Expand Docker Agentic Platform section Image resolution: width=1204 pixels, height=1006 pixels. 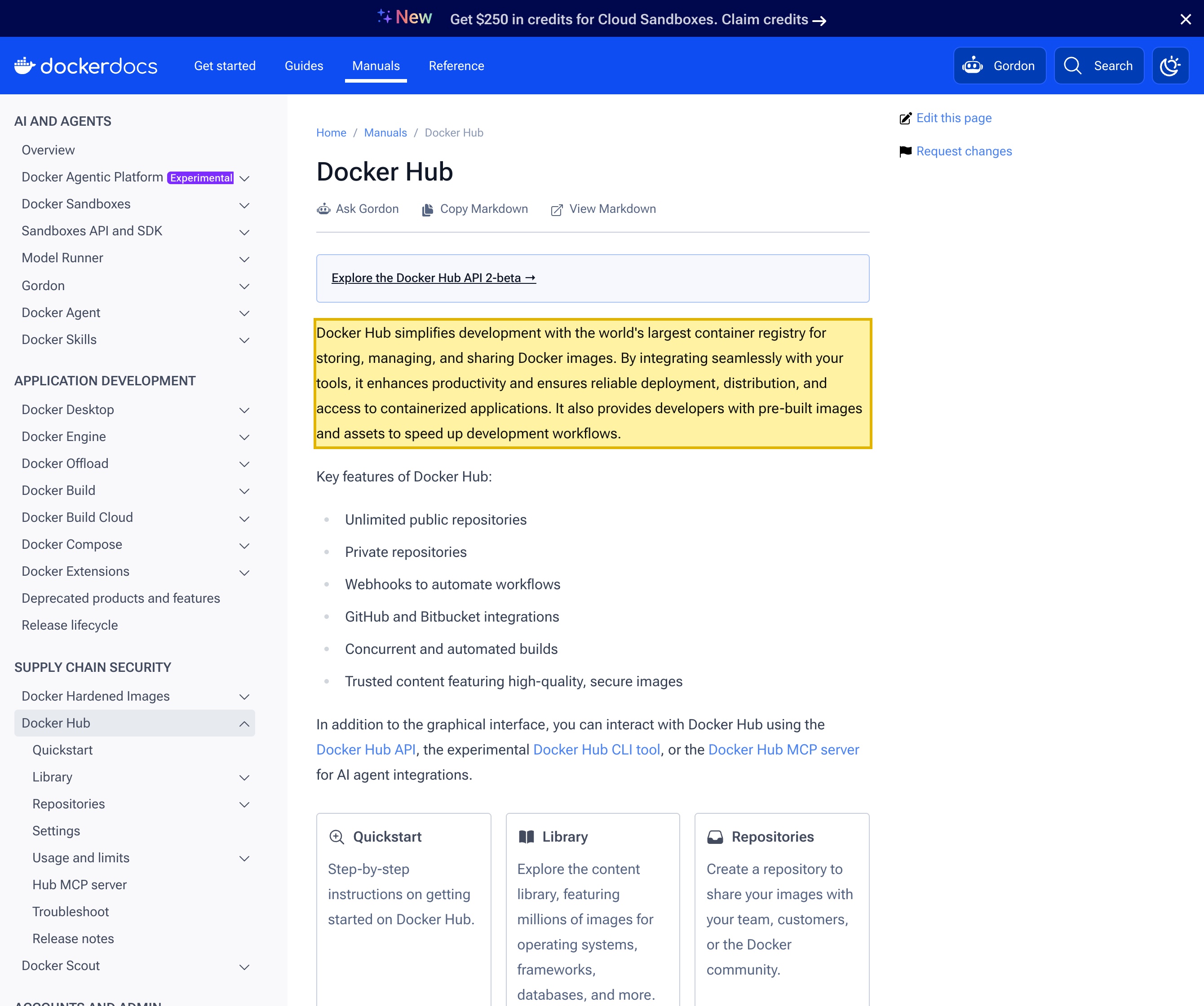(244, 178)
